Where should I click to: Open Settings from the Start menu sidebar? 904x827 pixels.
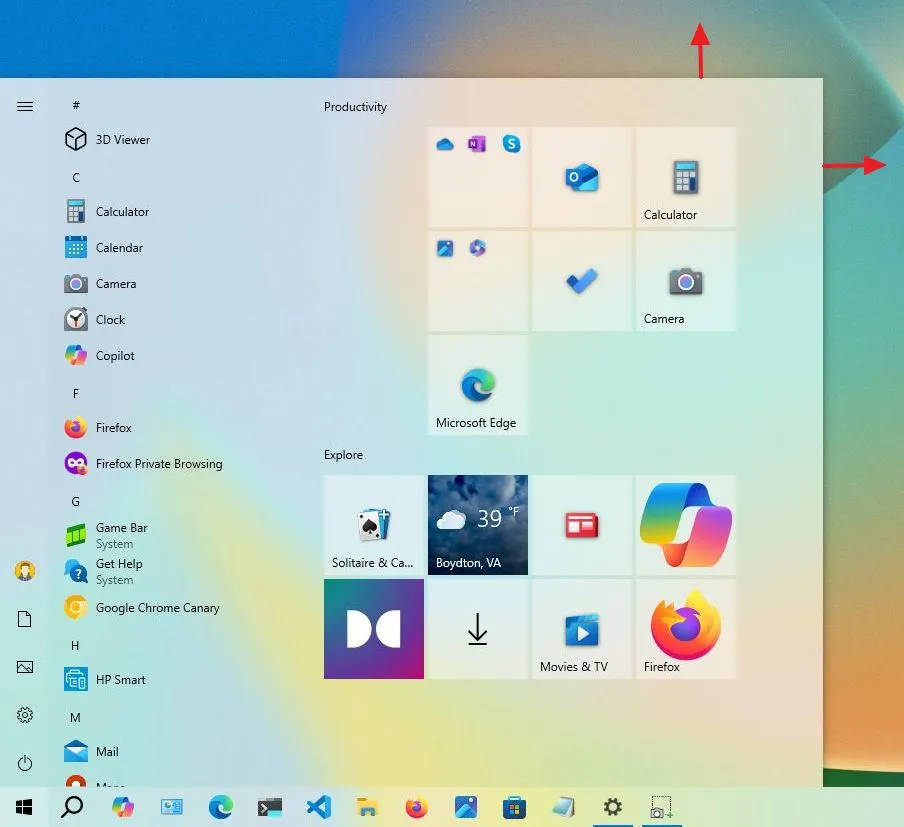24,715
